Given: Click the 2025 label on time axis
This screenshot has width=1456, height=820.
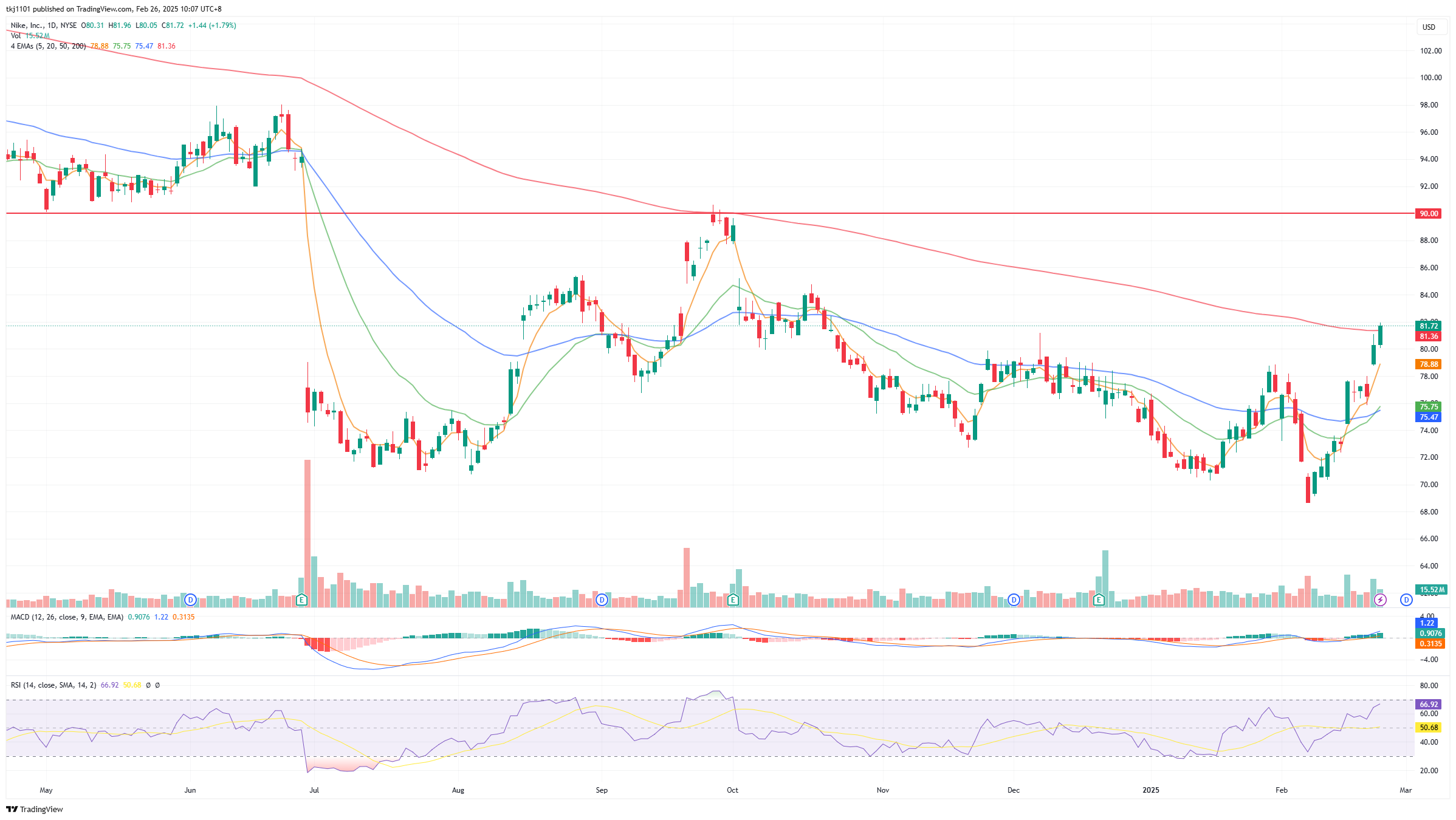Looking at the screenshot, I should [x=1151, y=790].
